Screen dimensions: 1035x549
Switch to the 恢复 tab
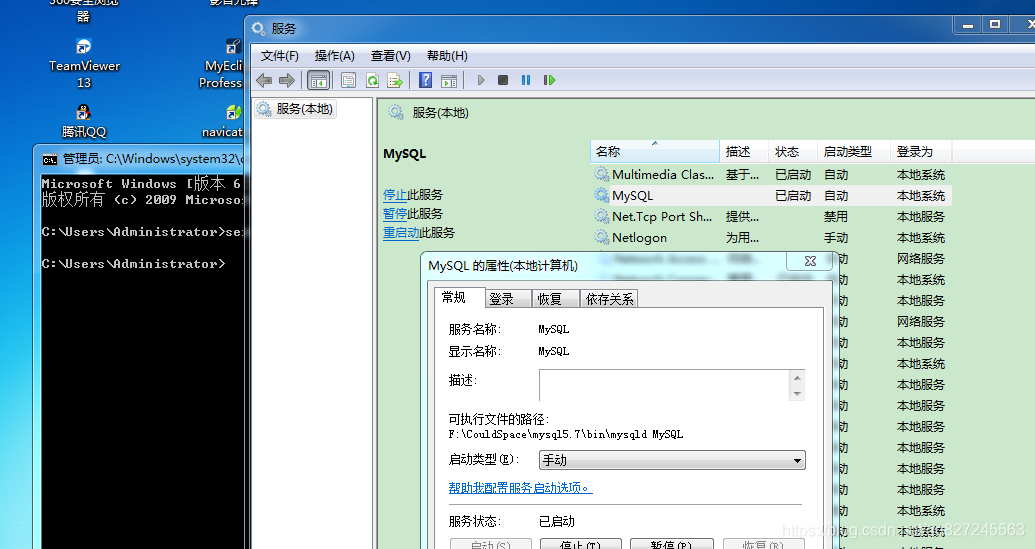pos(556,299)
